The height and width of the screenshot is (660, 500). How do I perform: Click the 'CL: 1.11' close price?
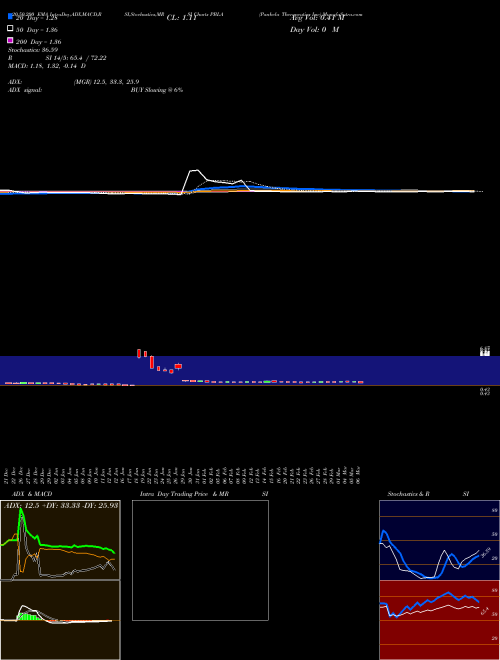pyautogui.click(x=182, y=18)
